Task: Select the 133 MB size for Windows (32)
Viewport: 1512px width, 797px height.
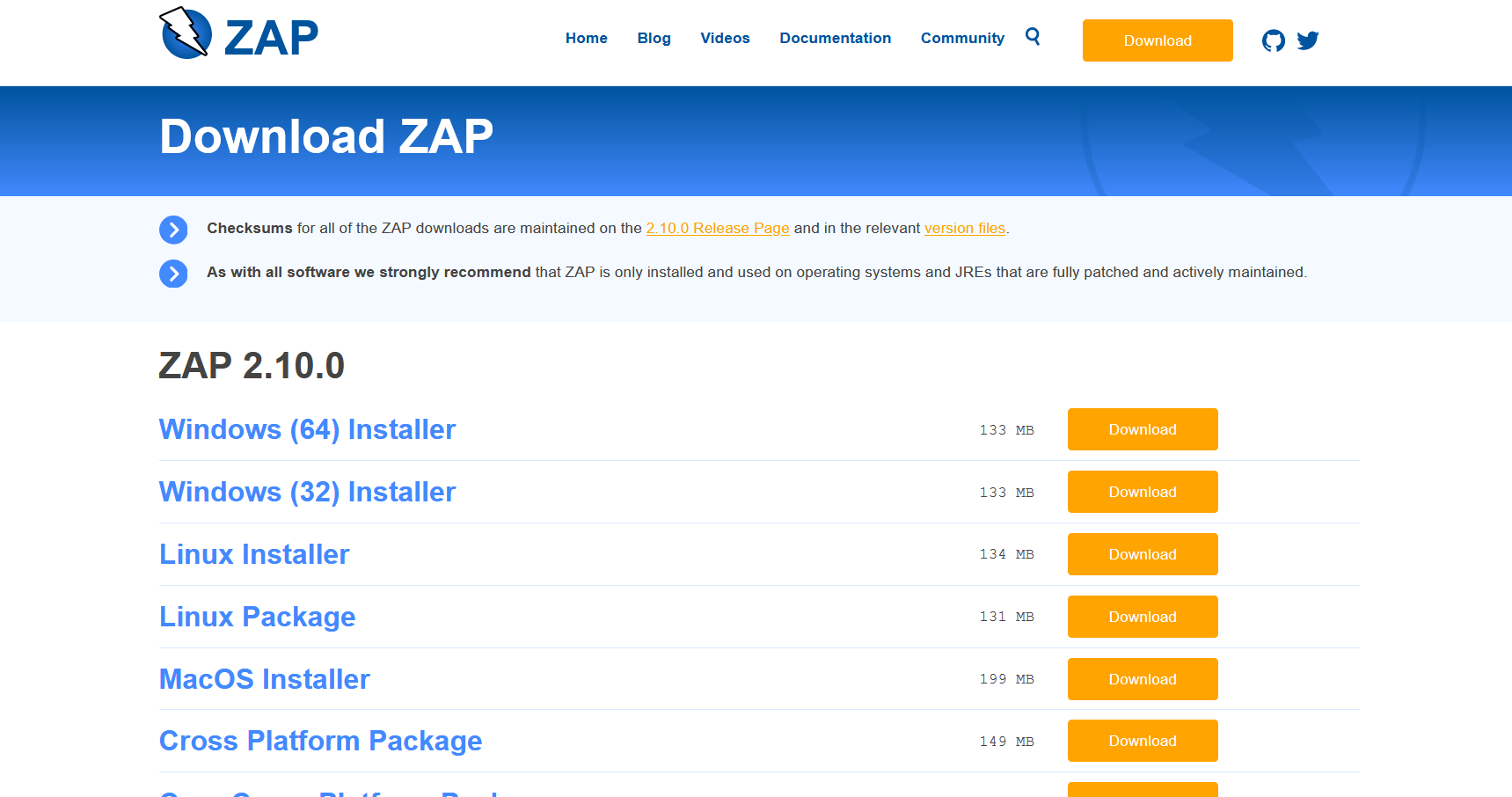Action: 1007,493
